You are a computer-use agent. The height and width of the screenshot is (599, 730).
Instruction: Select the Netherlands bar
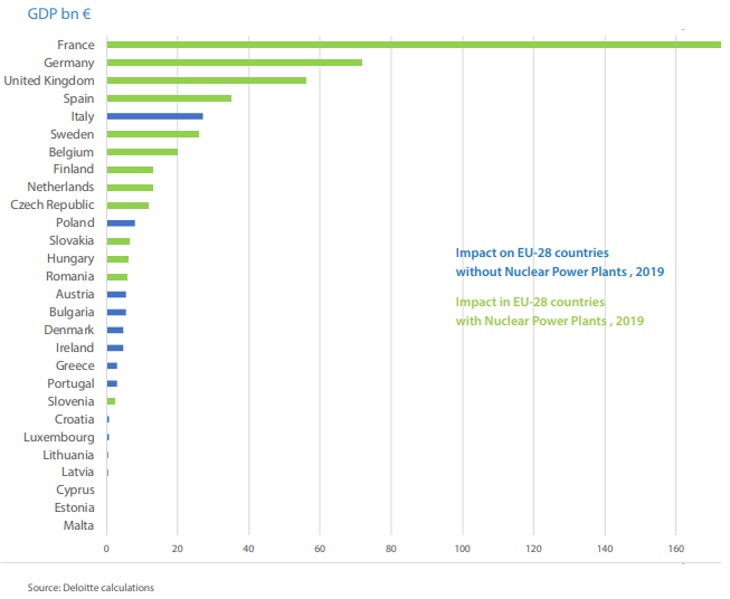point(130,188)
